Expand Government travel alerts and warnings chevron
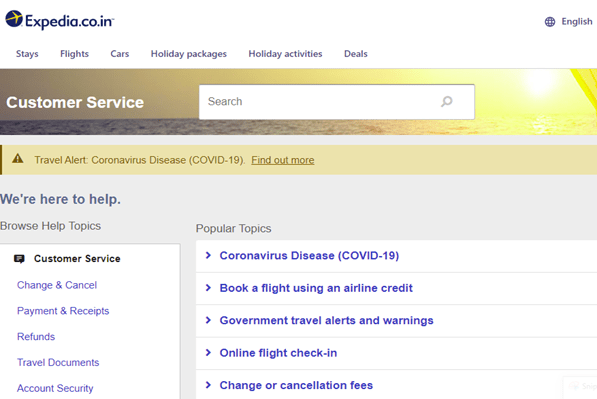Image resolution: width=597 pixels, height=399 pixels. 208,320
